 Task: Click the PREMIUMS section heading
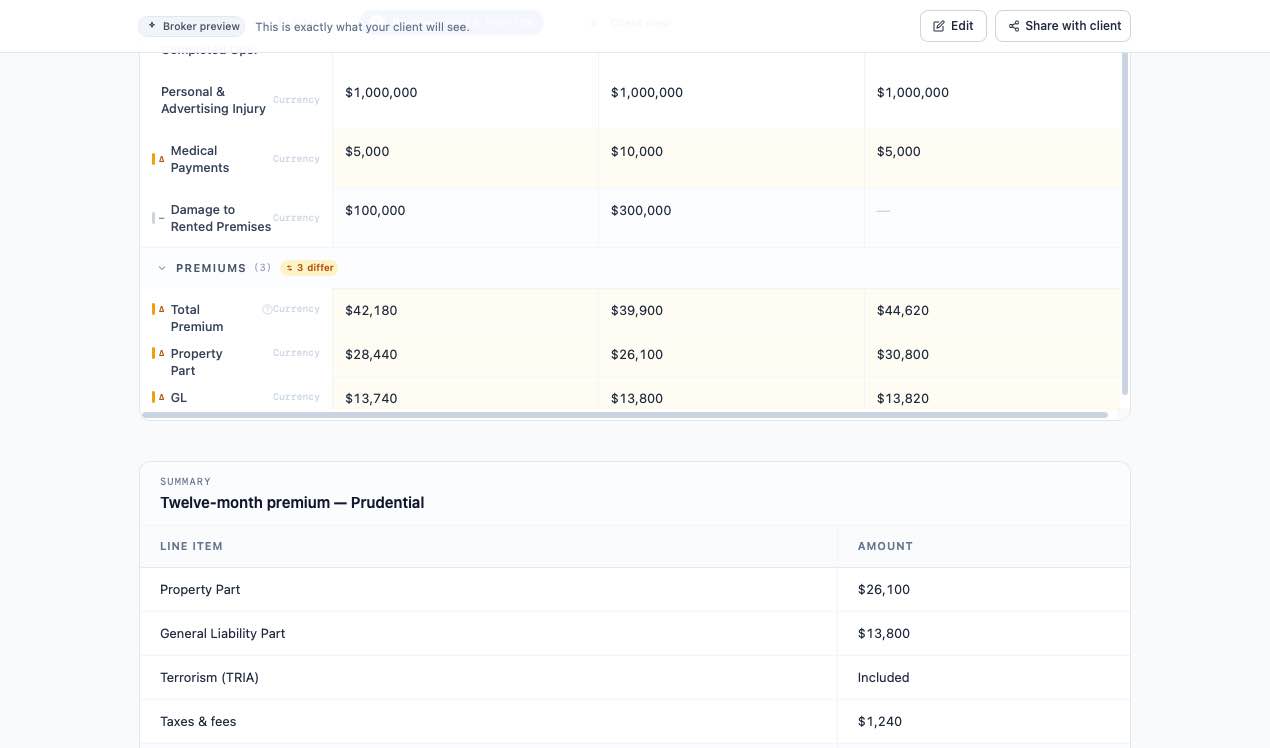coord(211,268)
